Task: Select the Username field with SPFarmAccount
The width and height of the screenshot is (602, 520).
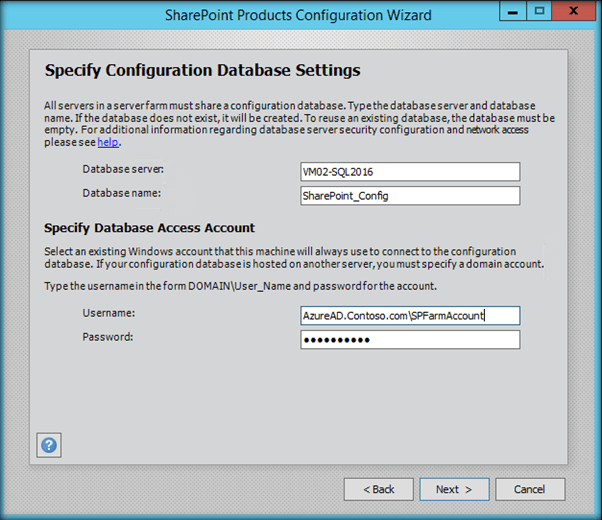Action: [x=410, y=315]
